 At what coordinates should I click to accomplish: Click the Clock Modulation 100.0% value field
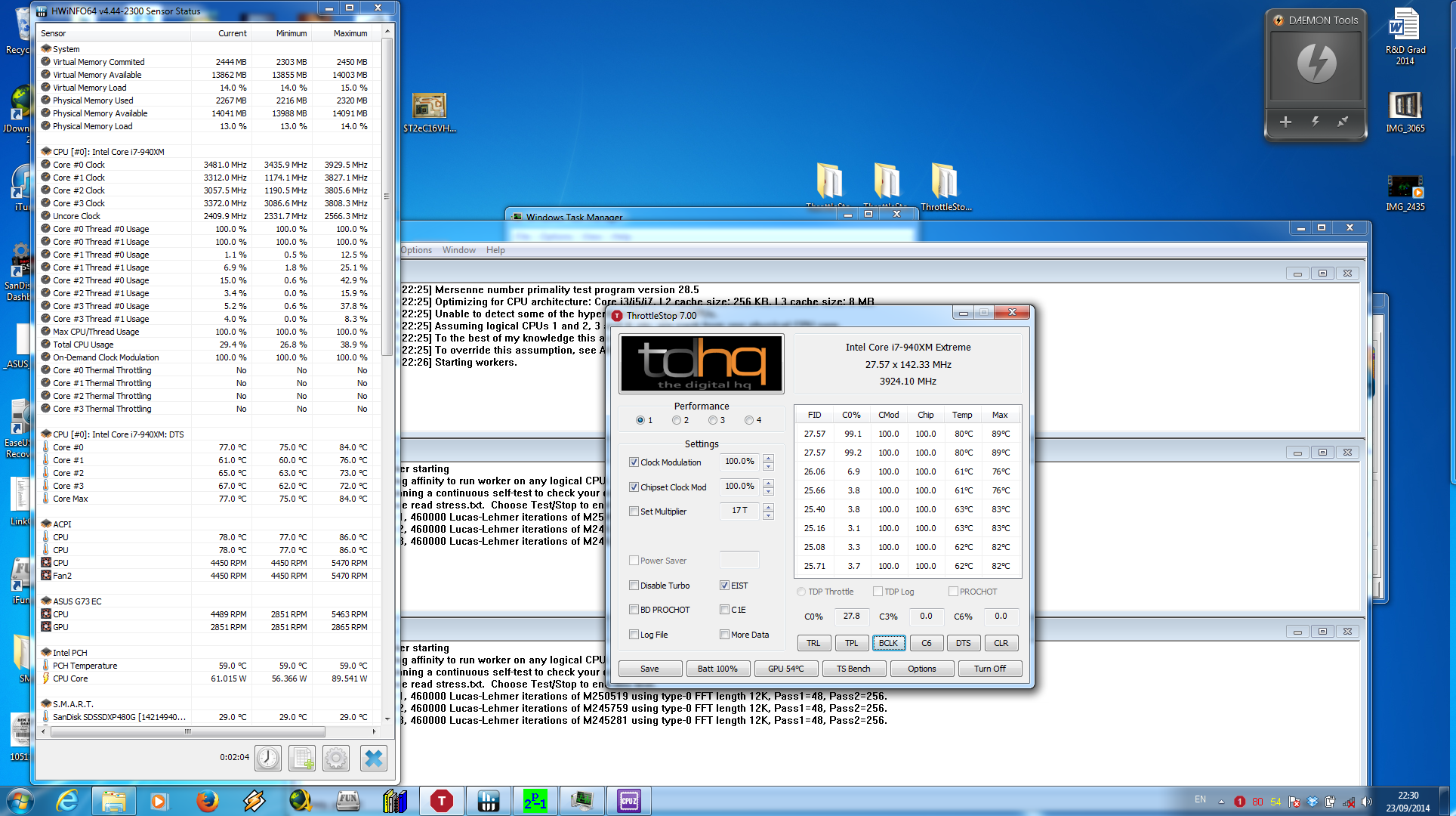point(739,462)
